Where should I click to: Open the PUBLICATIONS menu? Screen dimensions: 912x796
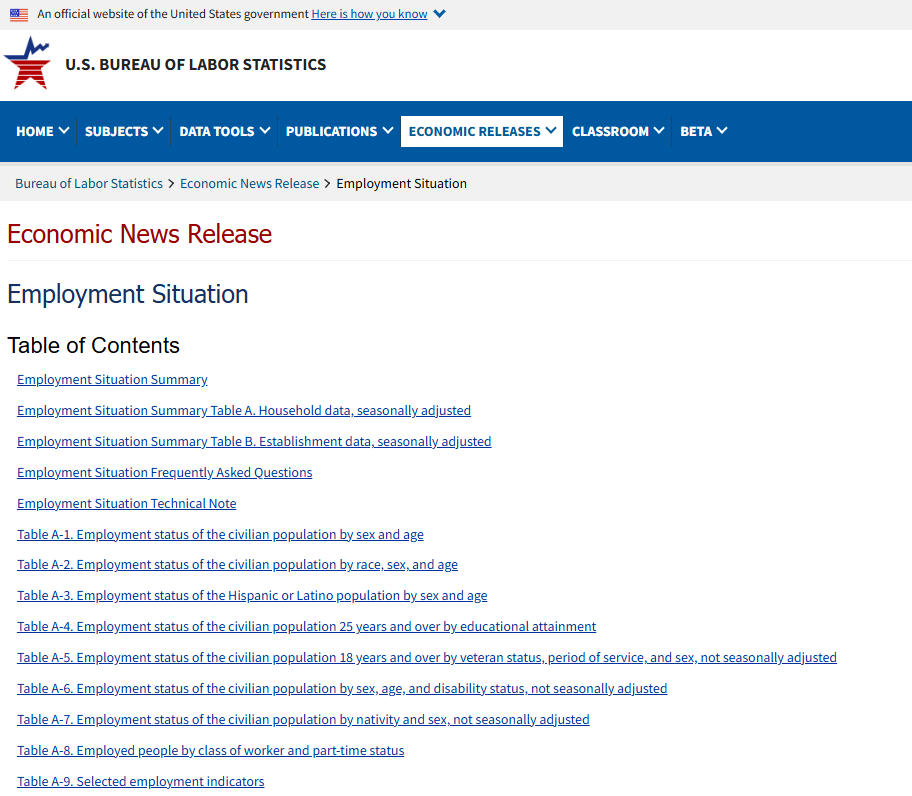339,131
